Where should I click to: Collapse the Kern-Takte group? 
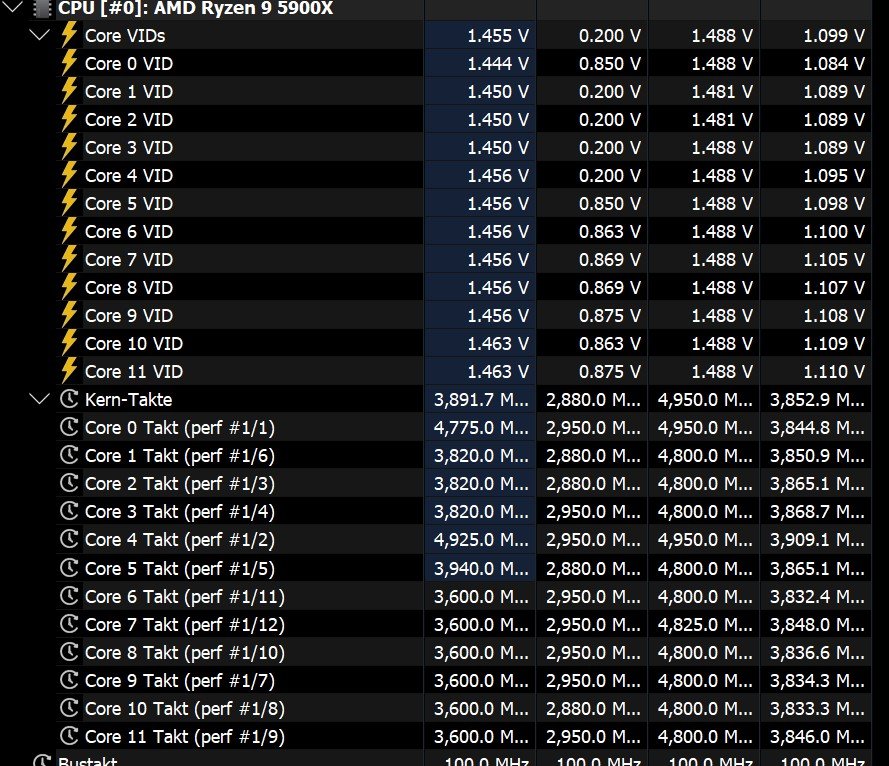click(39, 399)
